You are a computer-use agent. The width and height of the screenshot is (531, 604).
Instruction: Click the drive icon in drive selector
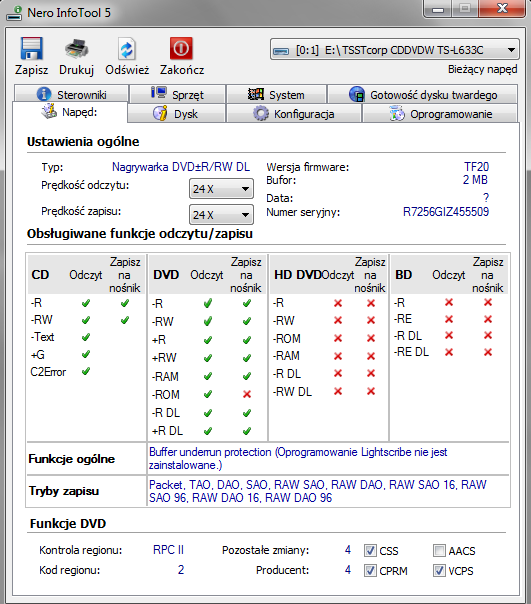point(281,50)
